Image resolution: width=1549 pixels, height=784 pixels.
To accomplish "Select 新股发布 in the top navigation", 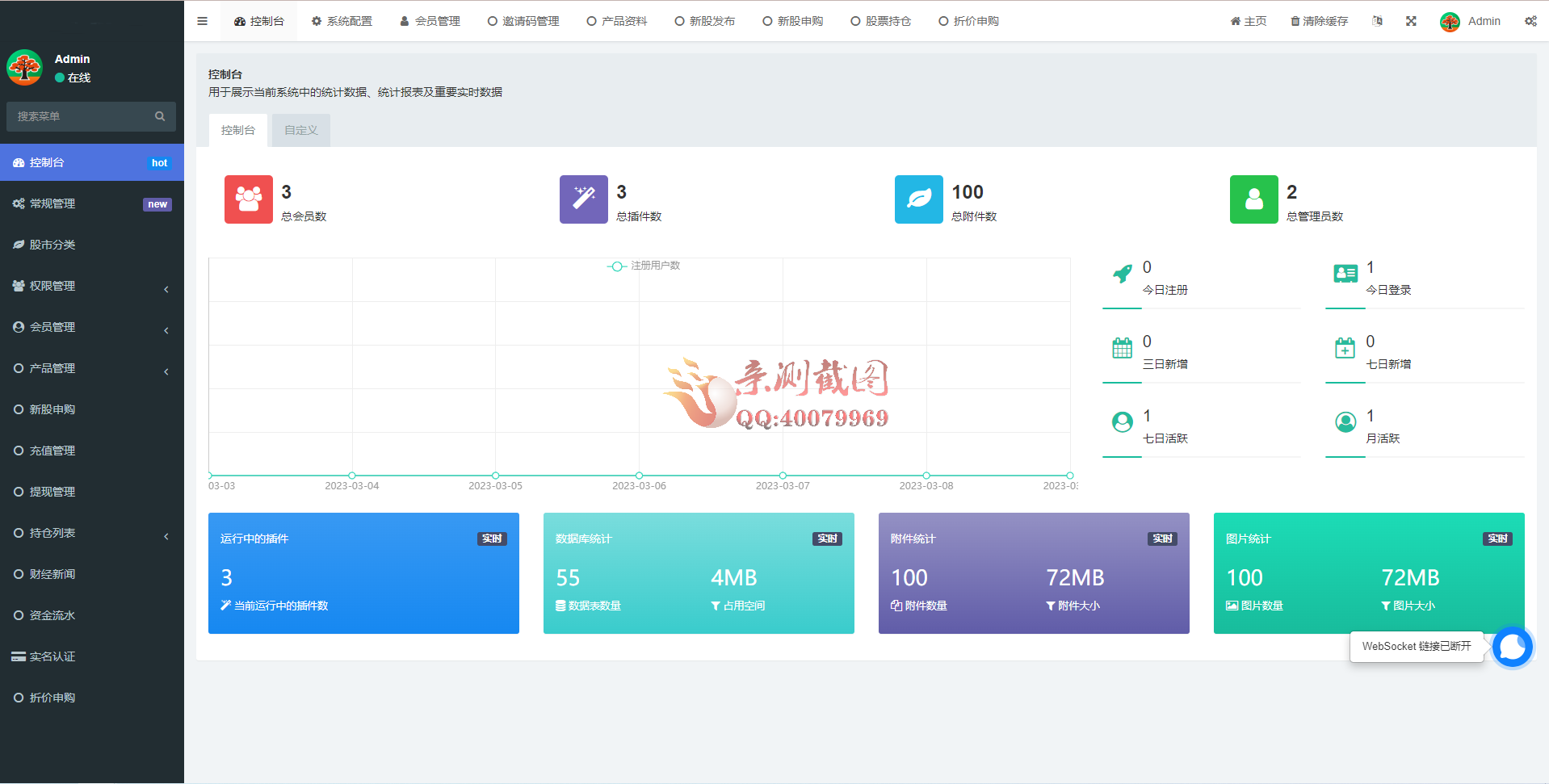I will coord(704,21).
